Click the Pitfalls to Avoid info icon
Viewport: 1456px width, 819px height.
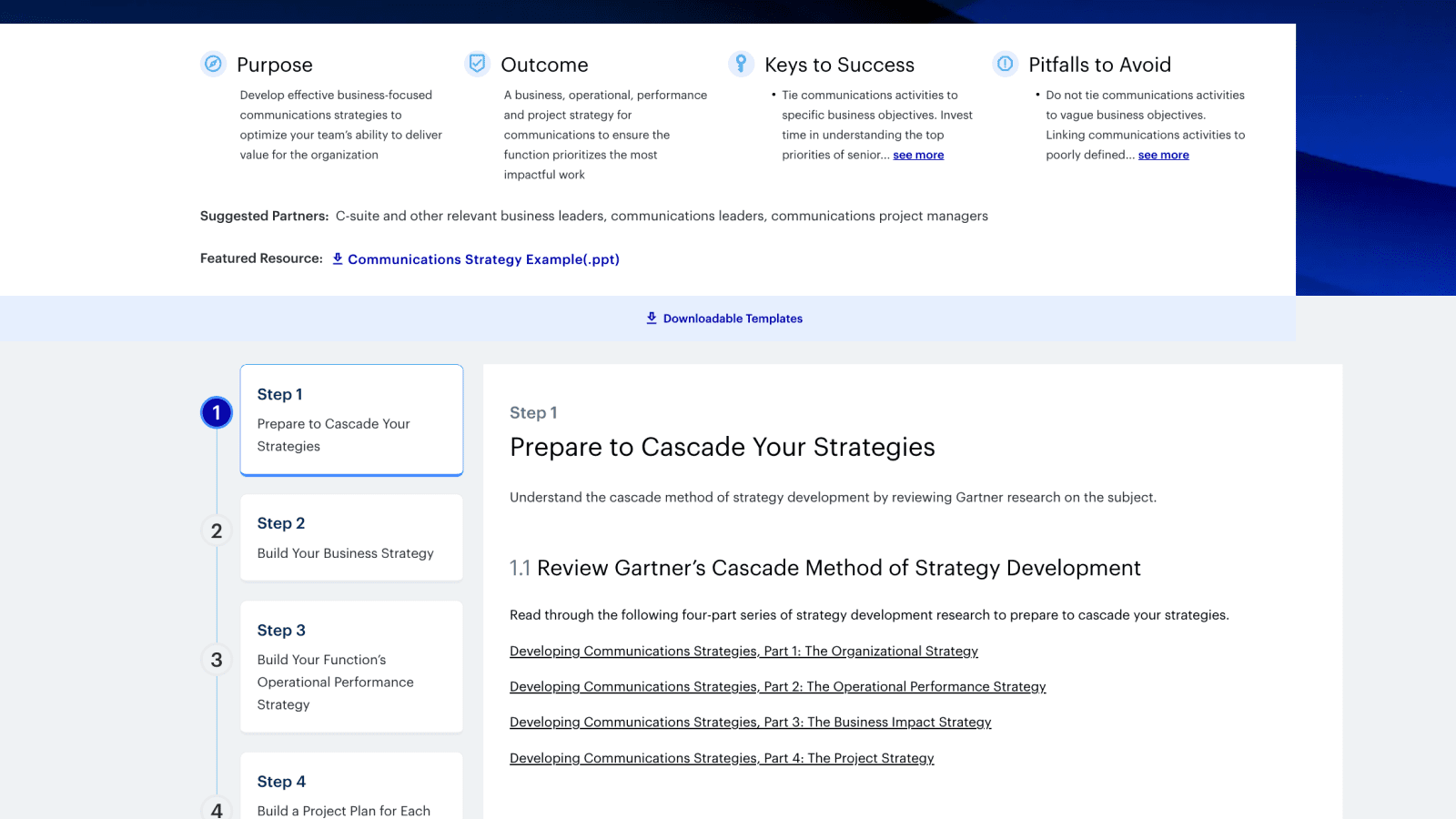(1005, 64)
